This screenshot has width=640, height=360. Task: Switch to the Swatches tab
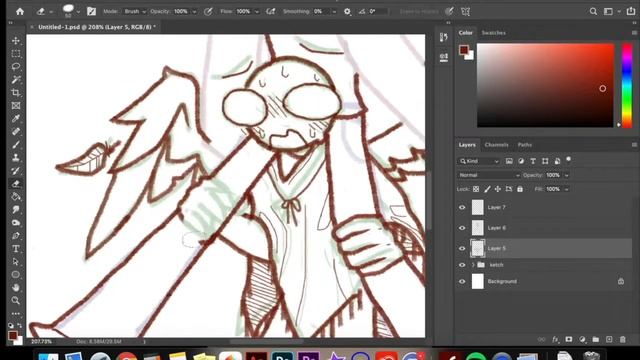[x=493, y=33]
